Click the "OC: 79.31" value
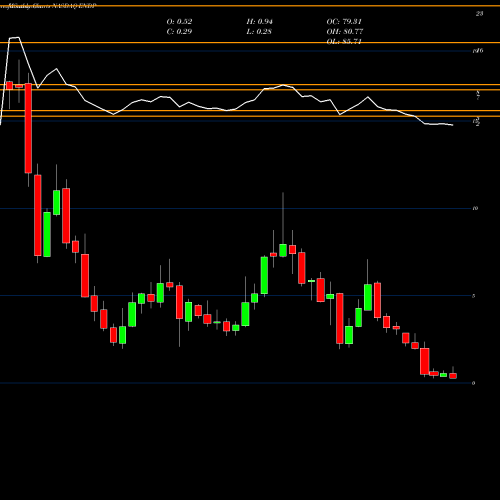Viewport: 500px width, 500px height. [344, 22]
